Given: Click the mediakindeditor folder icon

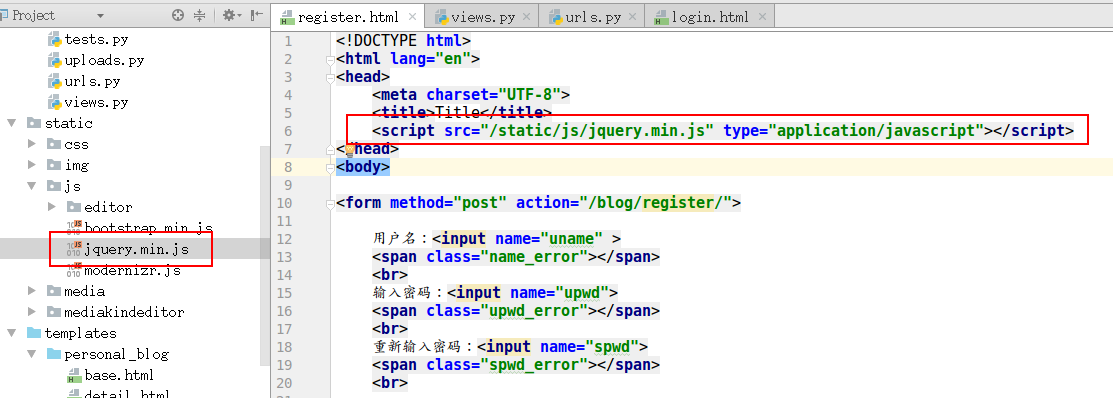Looking at the screenshot, I should pos(53,312).
